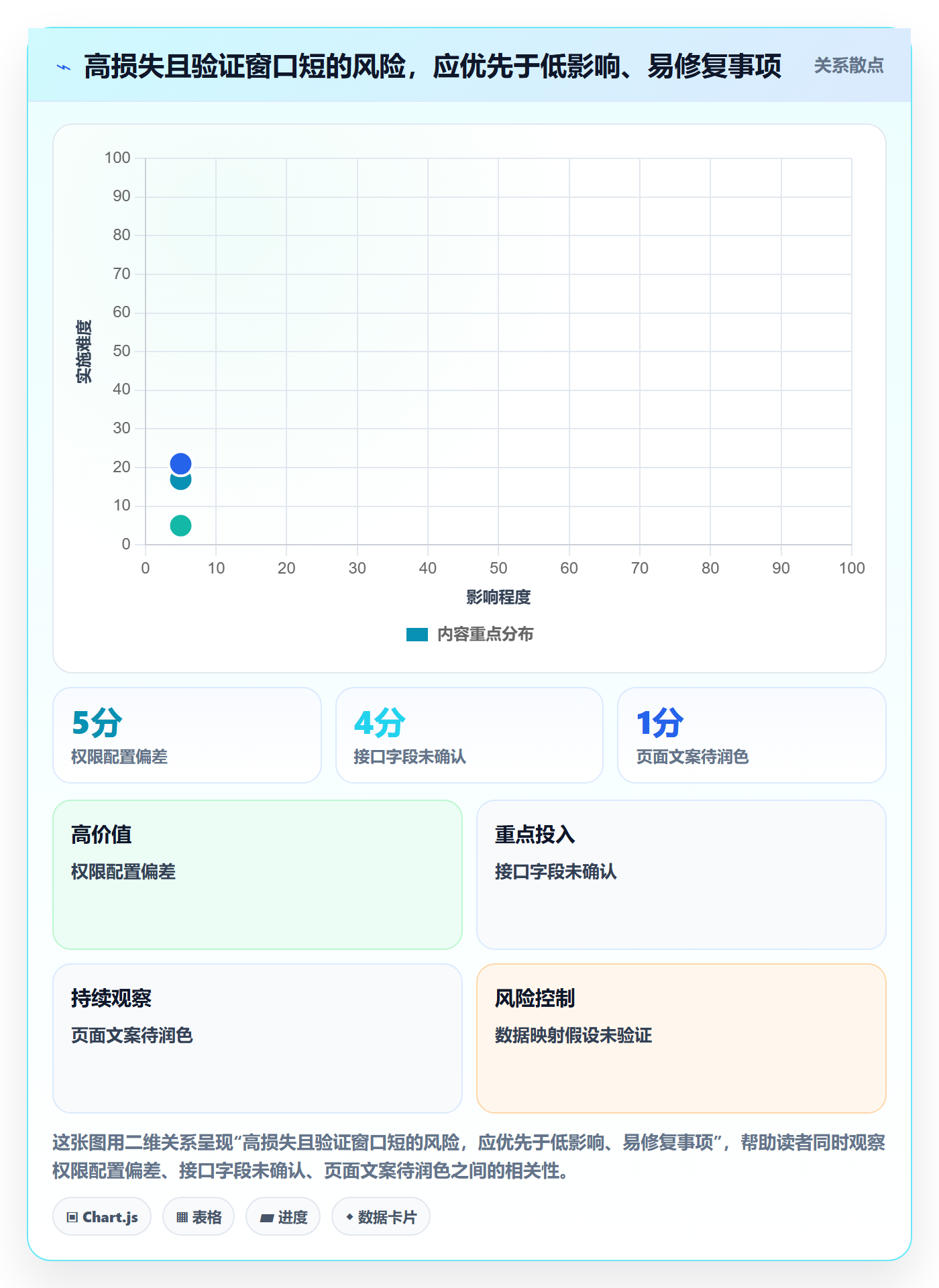The image size is (939, 1288).
Task: Click the 5分 score value
Action: coord(97,723)
